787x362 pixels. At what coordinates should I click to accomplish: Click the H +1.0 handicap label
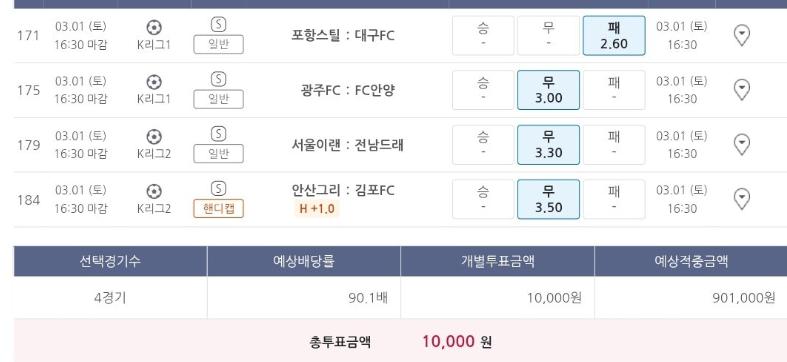coord(317,208)
